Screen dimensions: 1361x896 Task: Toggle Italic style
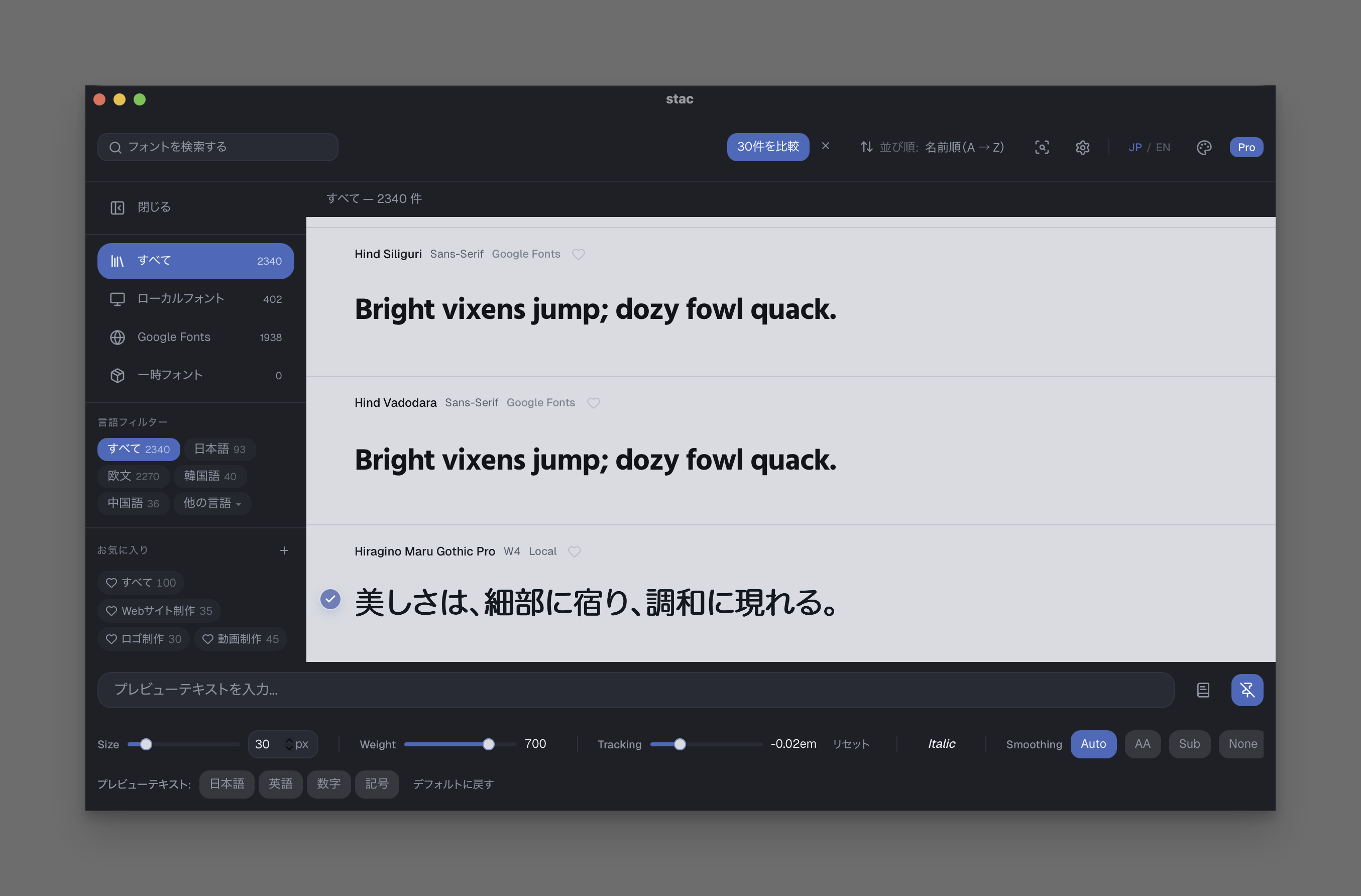(941, 744)
